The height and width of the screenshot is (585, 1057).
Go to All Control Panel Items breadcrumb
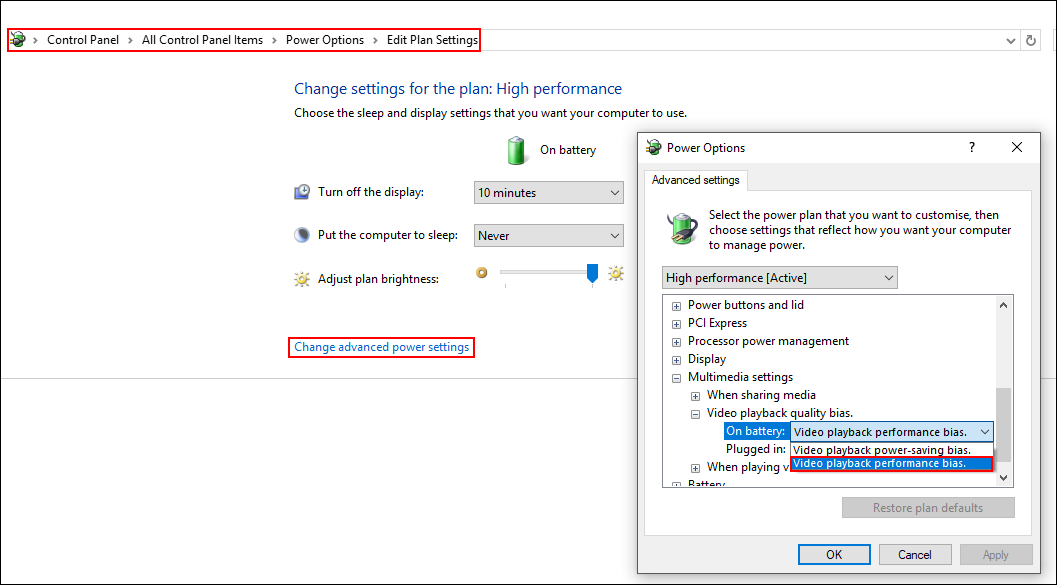pyautogui.click(x=202, y=40)
